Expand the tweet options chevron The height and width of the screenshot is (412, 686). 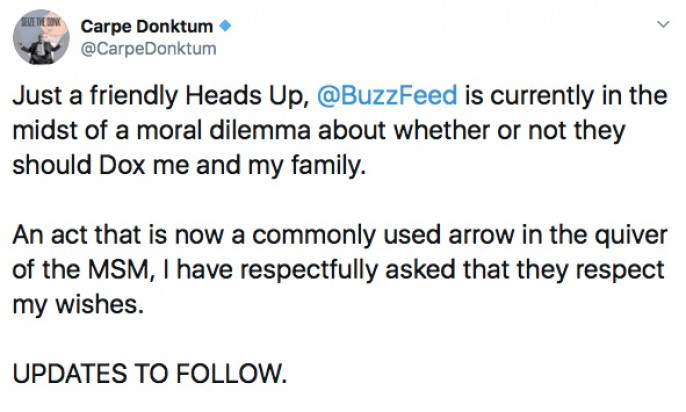pos(661,24)
